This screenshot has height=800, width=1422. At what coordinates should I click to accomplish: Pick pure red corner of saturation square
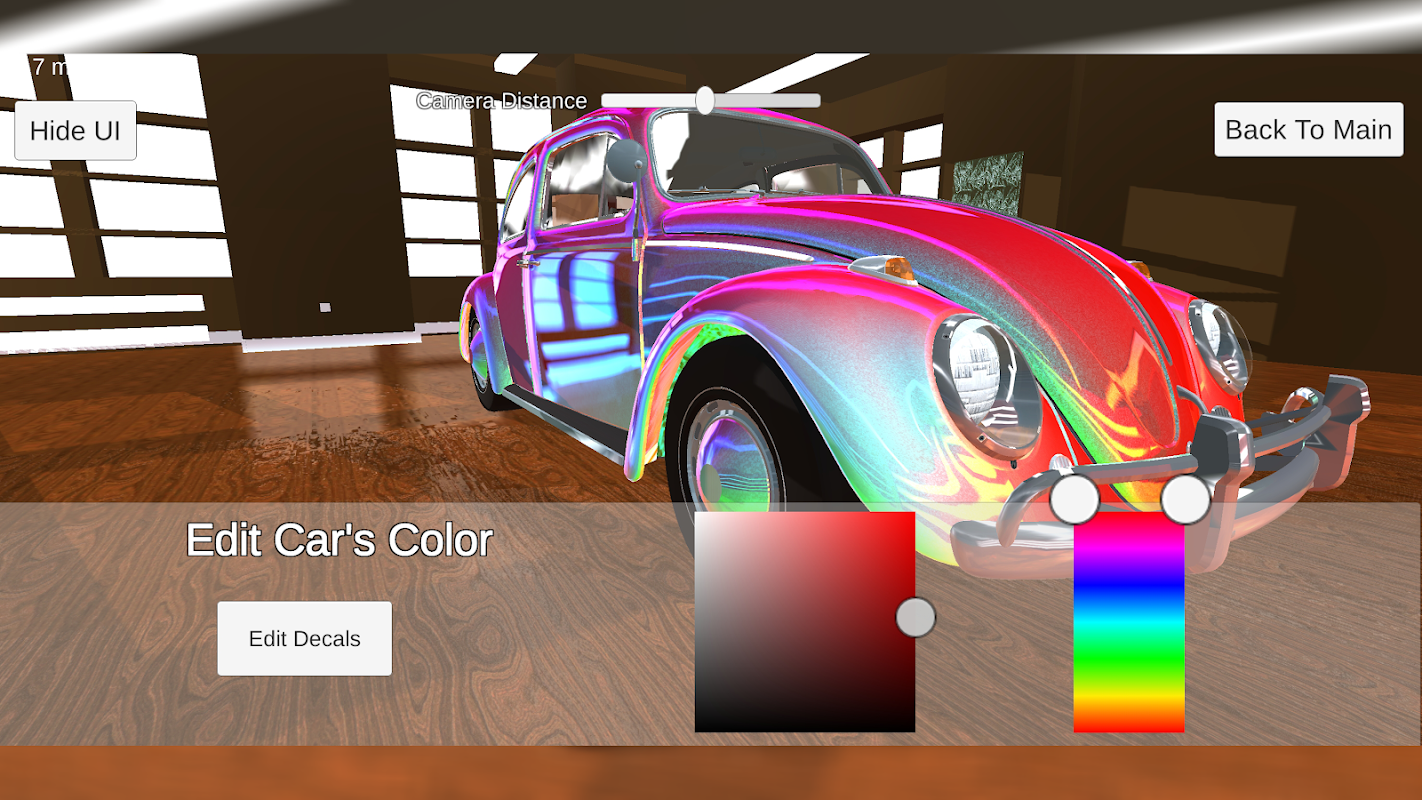pyautogui.click(x=909, y=517)
